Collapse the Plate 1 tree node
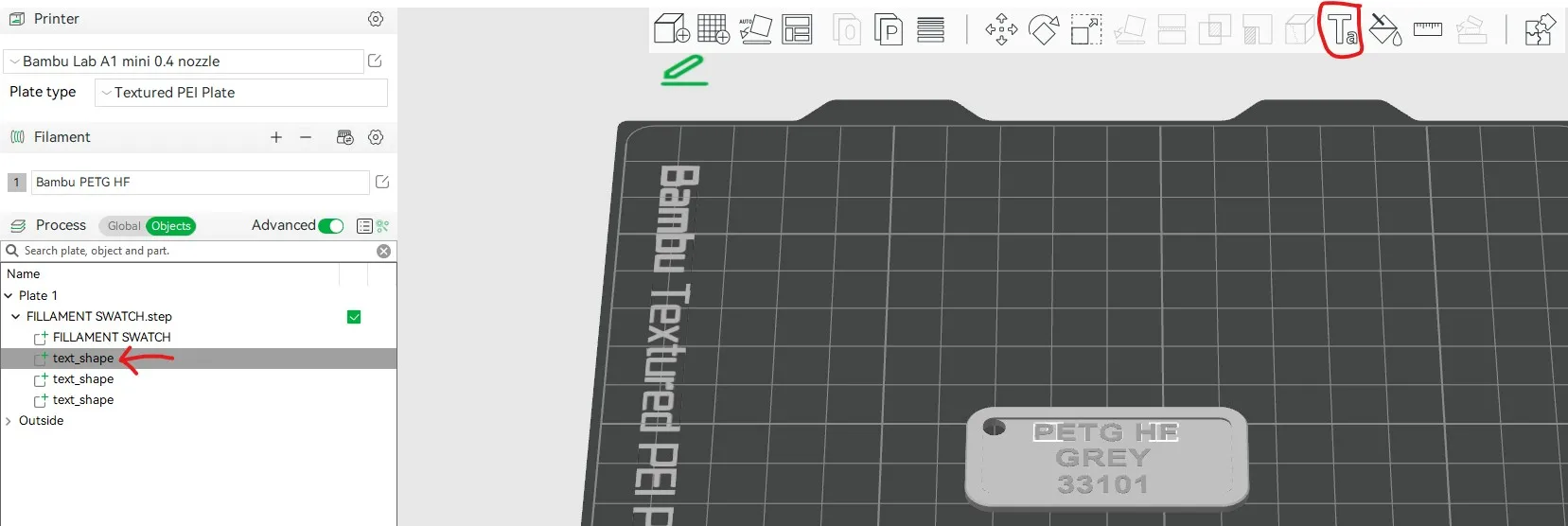This screenshot has height=526, width=1568. tap(9, 295)
